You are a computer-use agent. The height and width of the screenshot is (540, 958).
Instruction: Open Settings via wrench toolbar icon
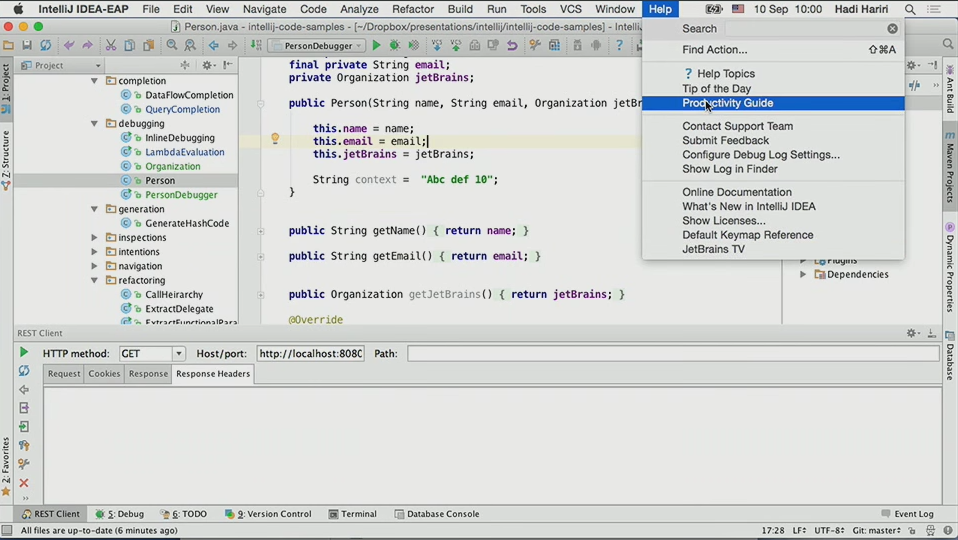tap(535, 45)
